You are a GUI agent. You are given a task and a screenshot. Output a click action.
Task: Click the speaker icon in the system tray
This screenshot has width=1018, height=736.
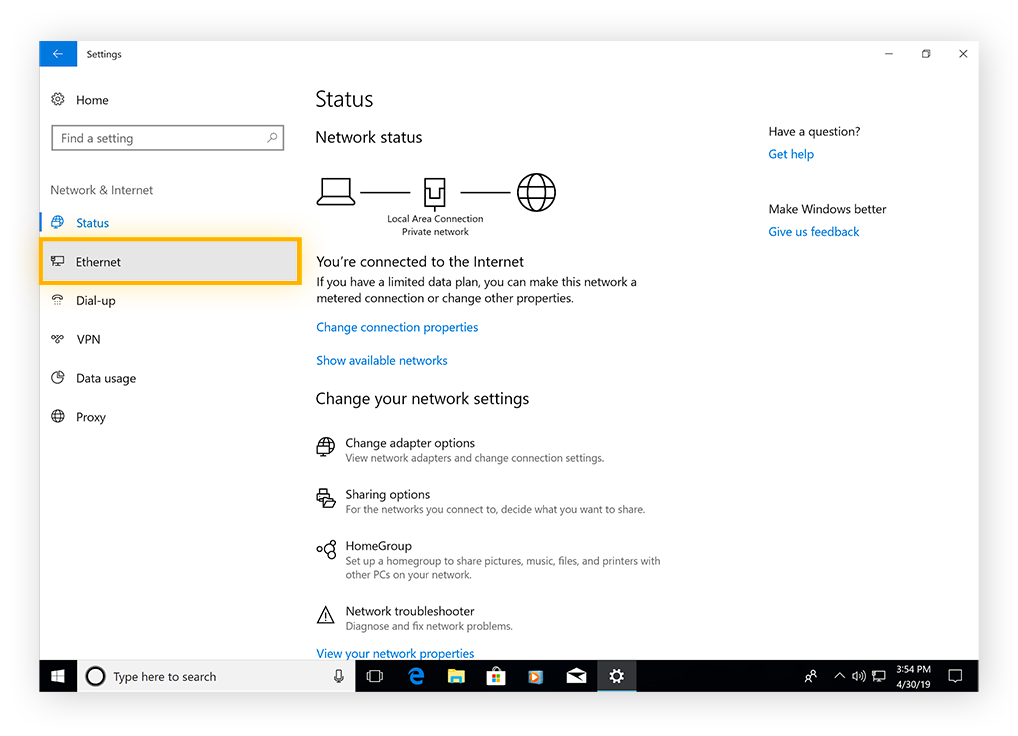pyautogui.click(x=858, y=676)
